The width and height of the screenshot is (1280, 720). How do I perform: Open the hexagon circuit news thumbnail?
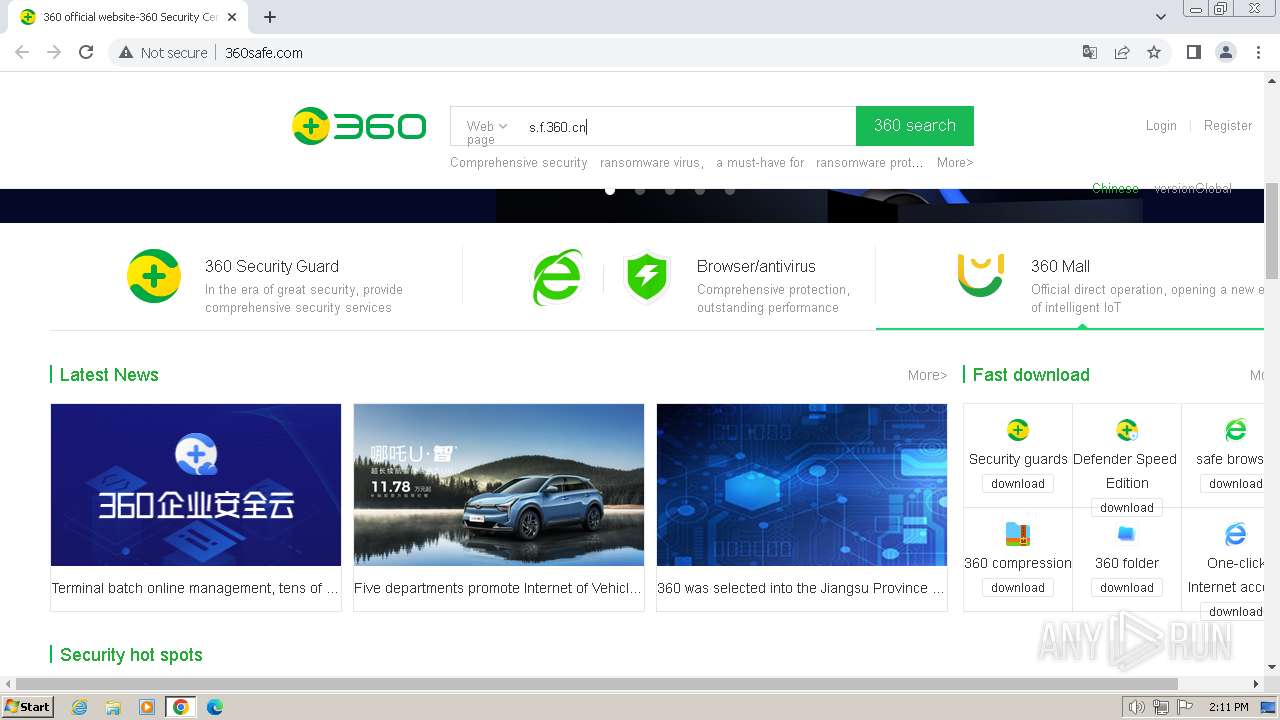click(x=802, y=485)
